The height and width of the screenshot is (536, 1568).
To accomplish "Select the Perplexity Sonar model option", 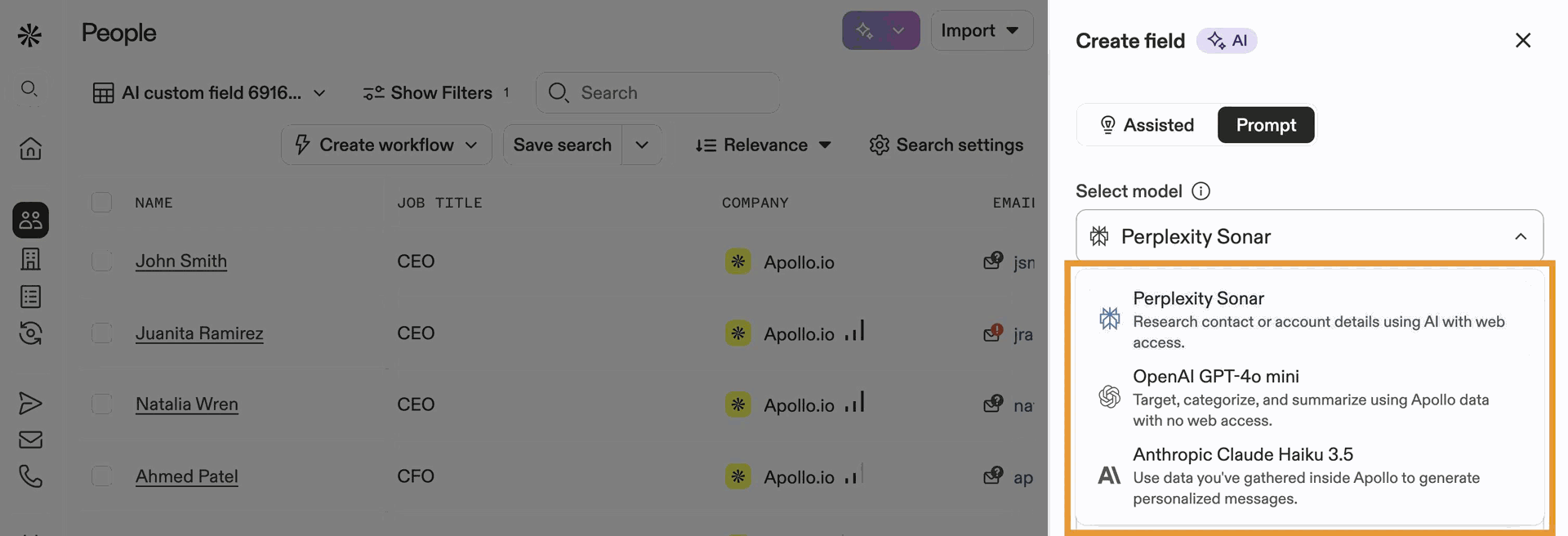I will click(1307, 319).
